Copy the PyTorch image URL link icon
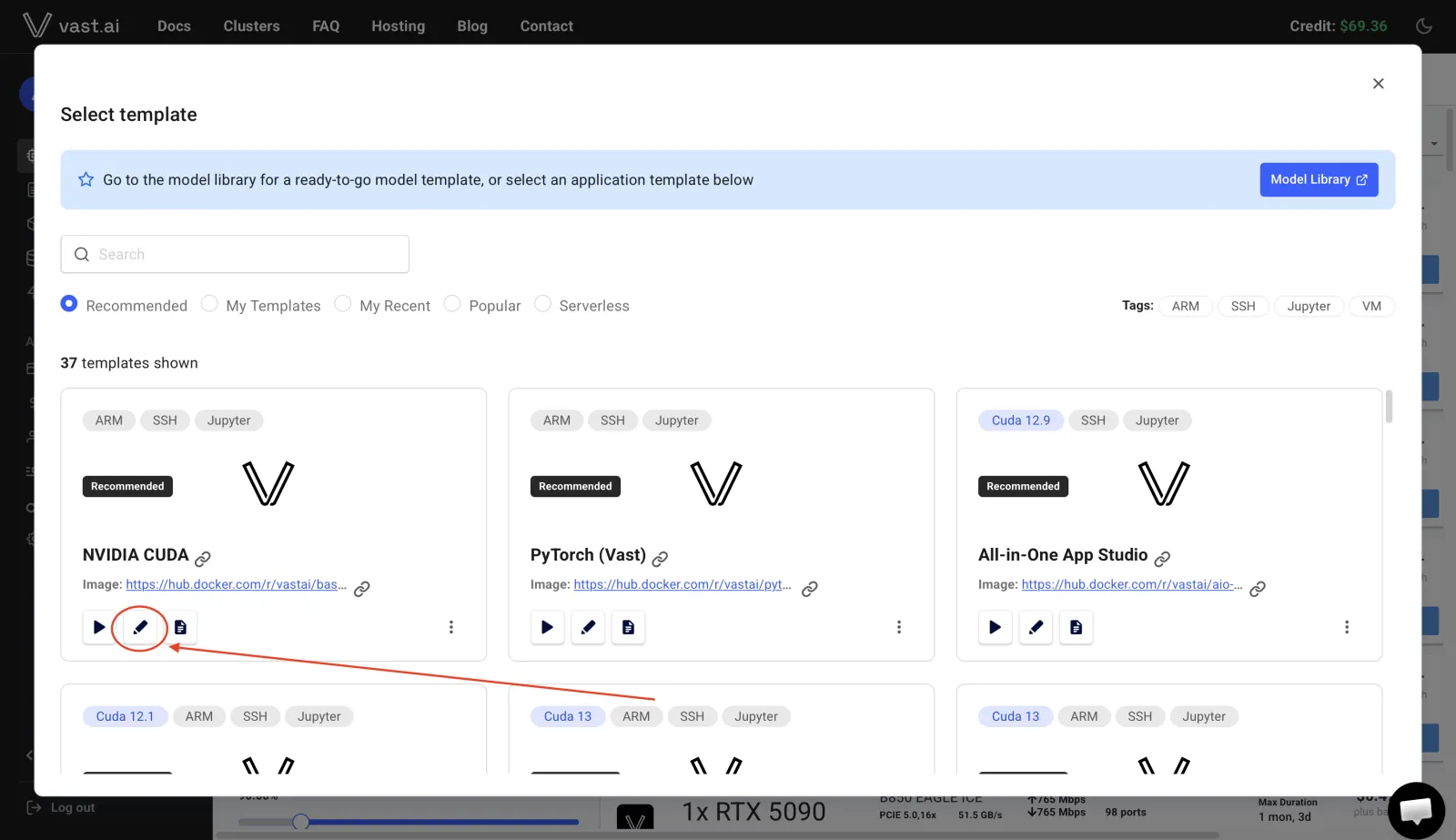 [x=809, y=588]
